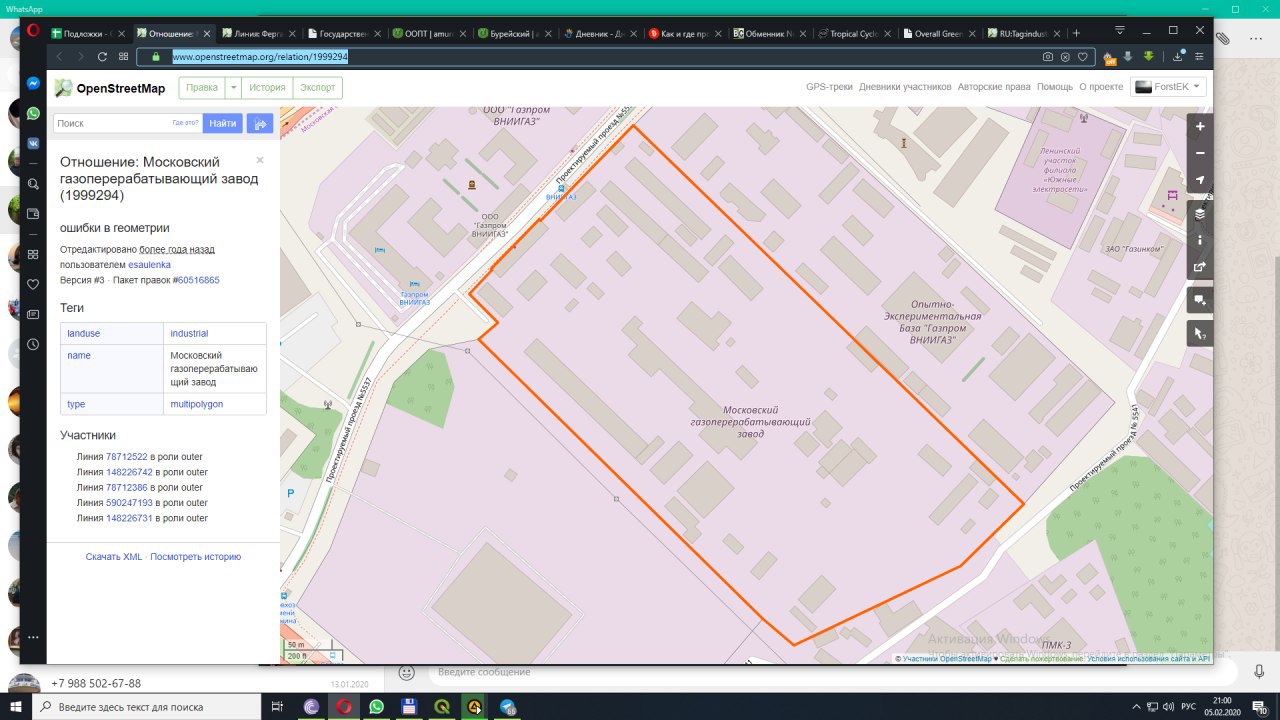Open new browser tab

[1076, 33]
